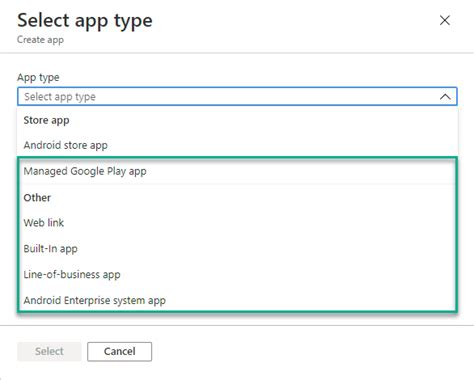The height and width of the screenshot is (380, 474).
Task: Select Line-of-business app option
Action: [237, 274]
